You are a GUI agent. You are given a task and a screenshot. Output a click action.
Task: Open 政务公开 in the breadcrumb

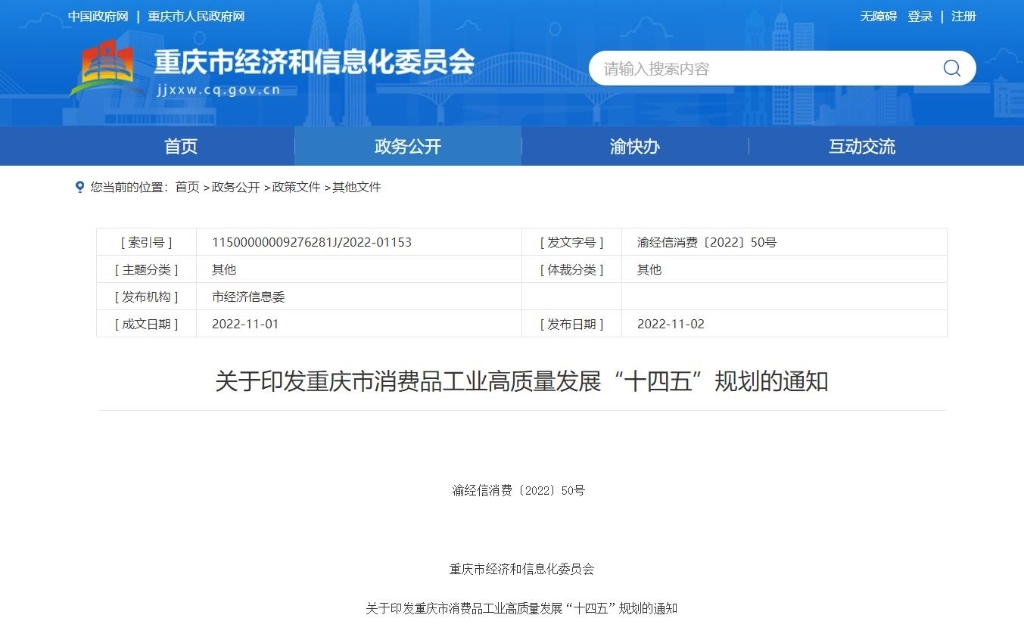[236, 187]
